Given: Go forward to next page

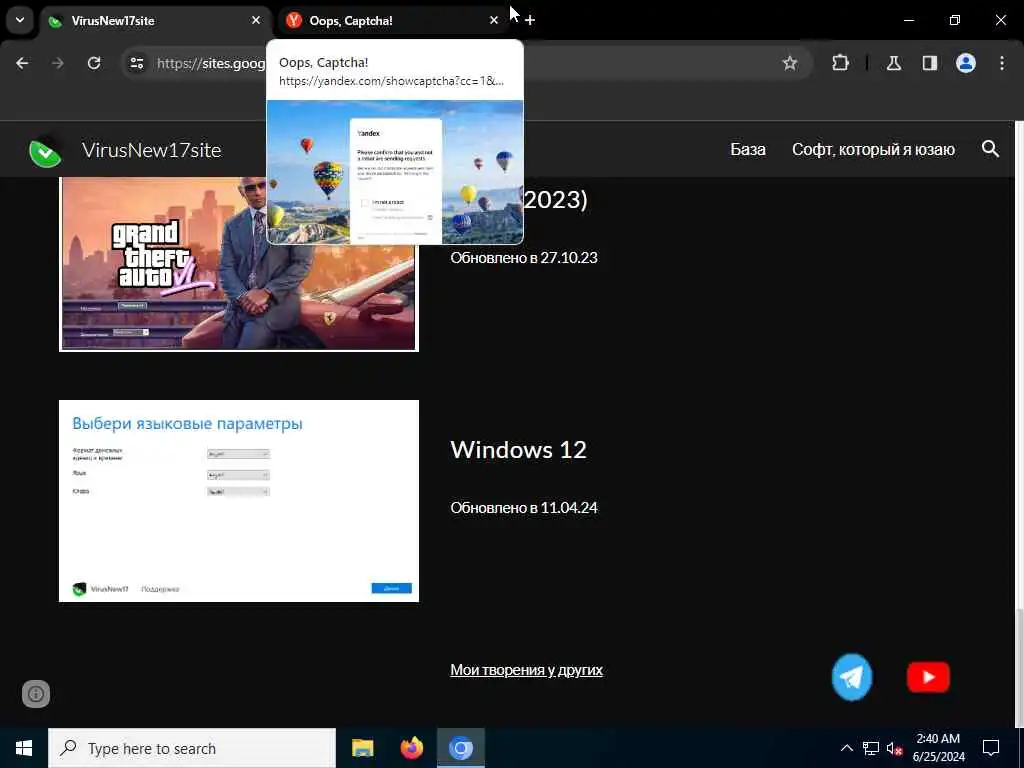Looking at the screenshot, I should 58,63.
